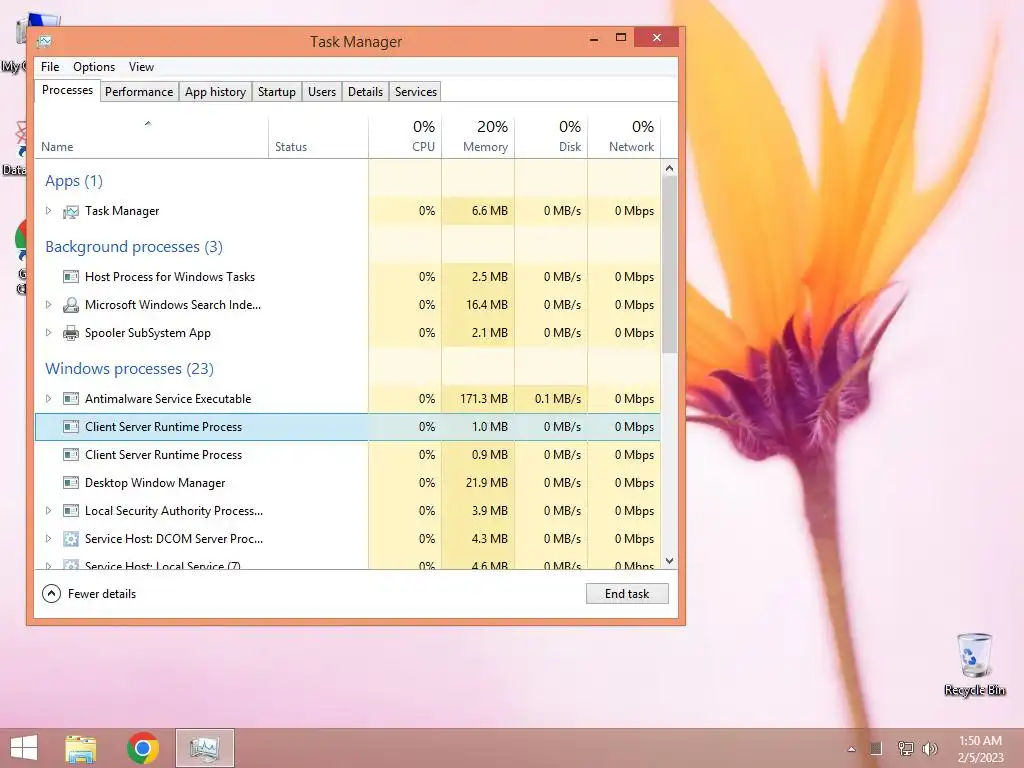This screenshot has width=1024, height=768.
Task: Click the Background processes (3) group header
Action: 134,247
